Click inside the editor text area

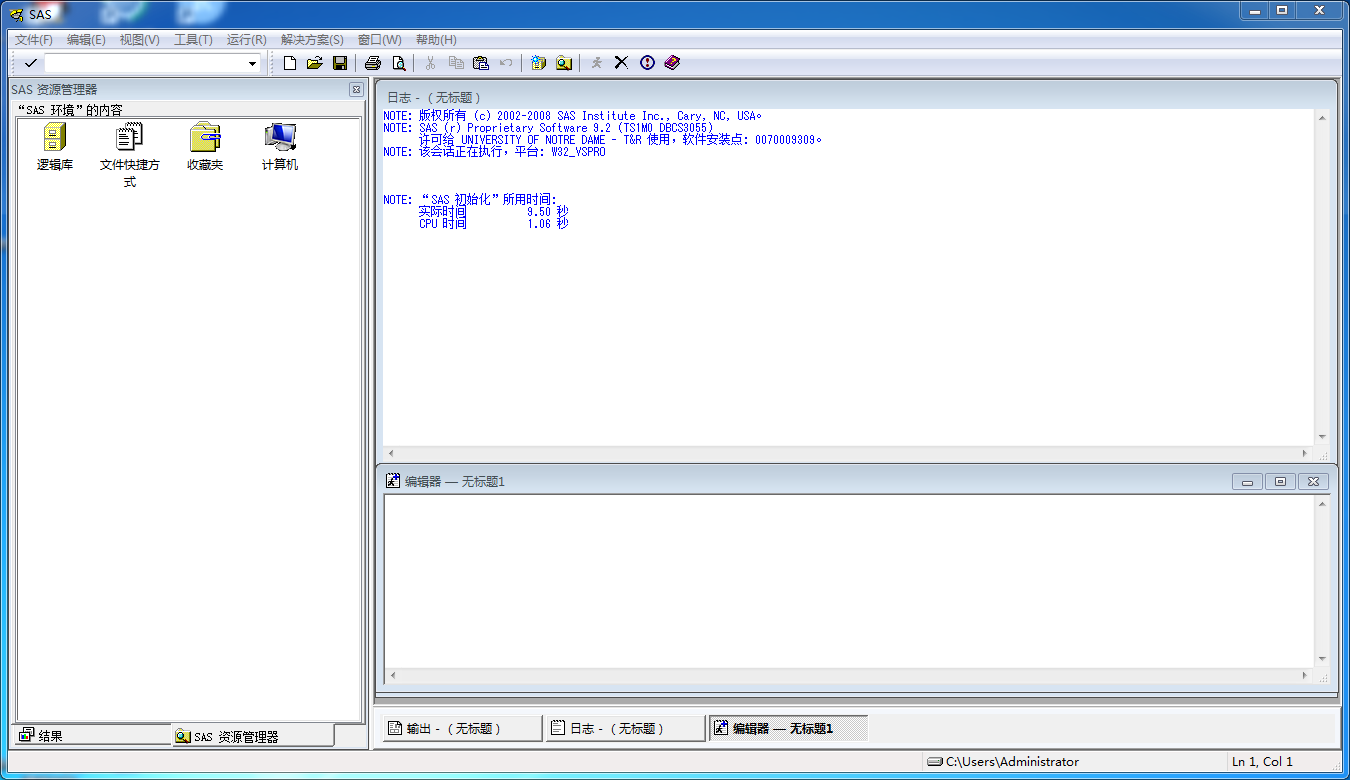(x=849, y=581)
